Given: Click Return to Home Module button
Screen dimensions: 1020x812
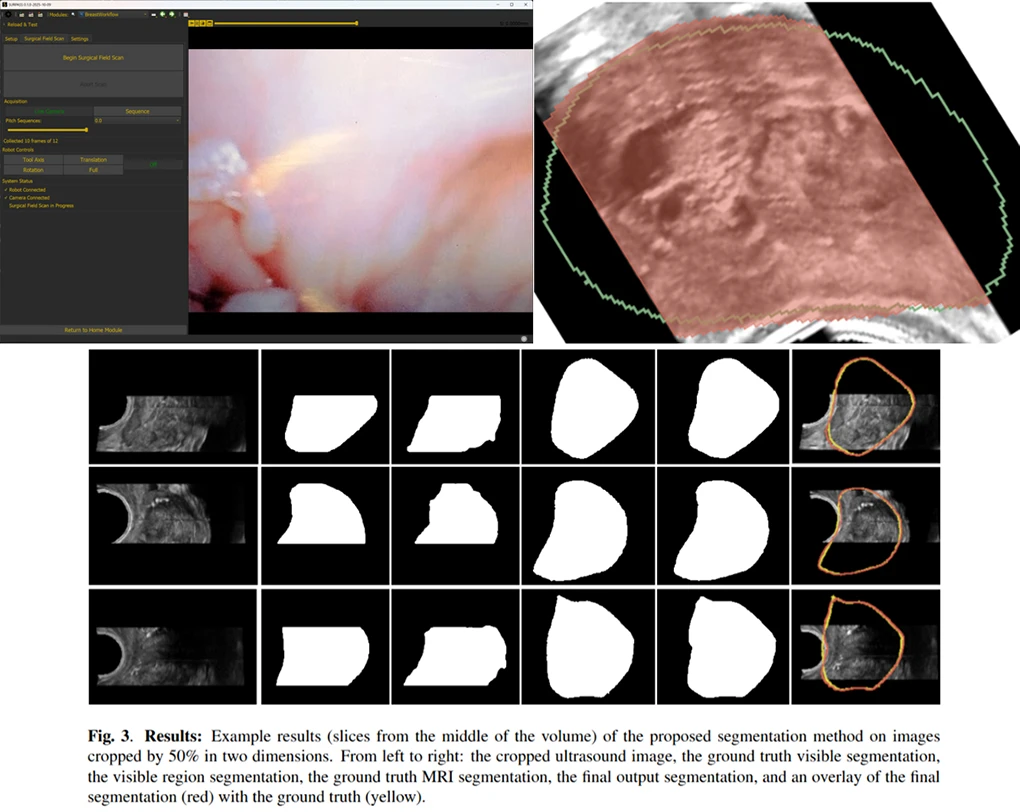Looking at the screenshot, I should click(93, 330).
